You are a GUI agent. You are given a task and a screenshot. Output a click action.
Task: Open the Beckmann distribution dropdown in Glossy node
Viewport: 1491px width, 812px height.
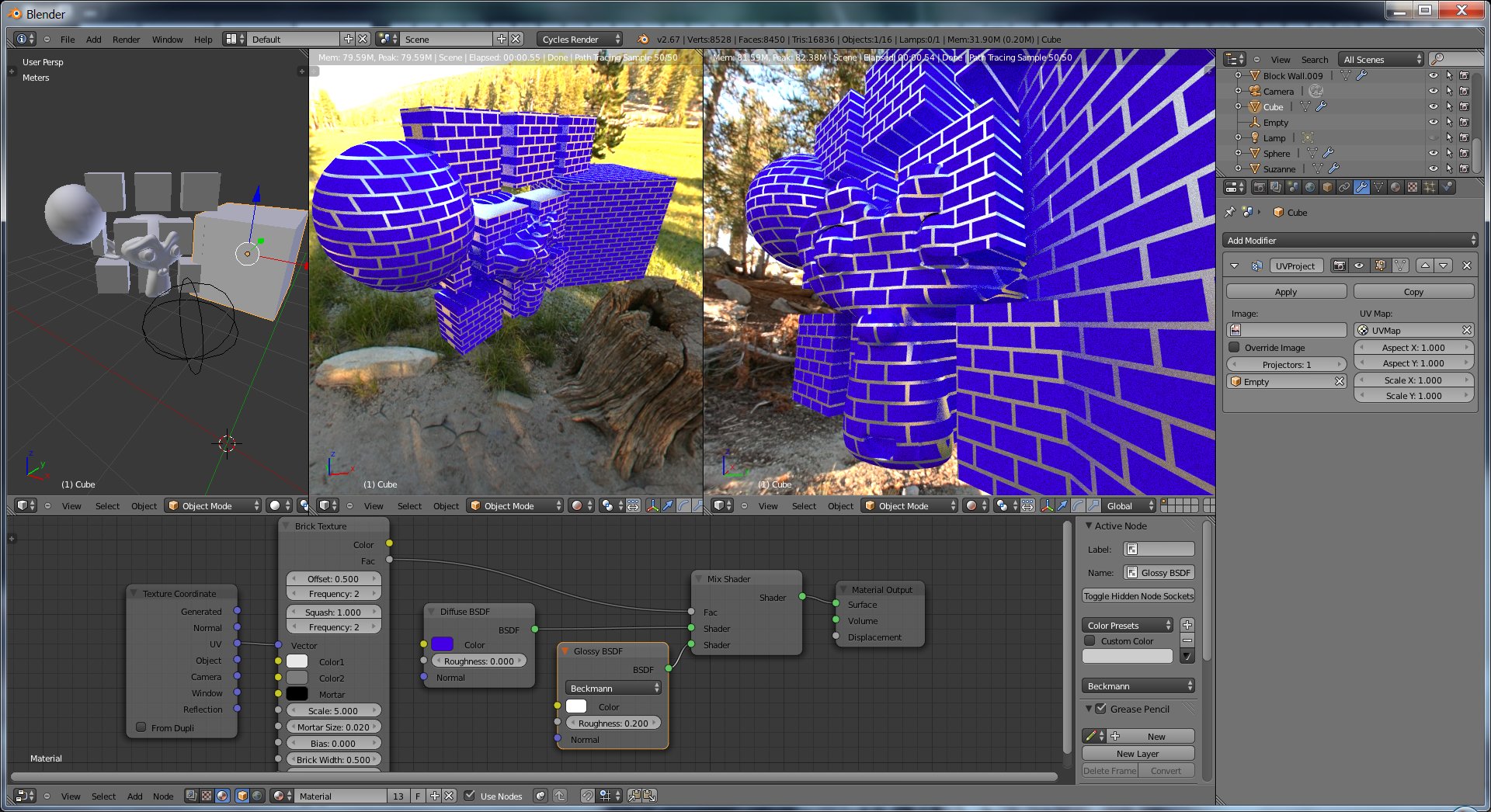[614, 689]
